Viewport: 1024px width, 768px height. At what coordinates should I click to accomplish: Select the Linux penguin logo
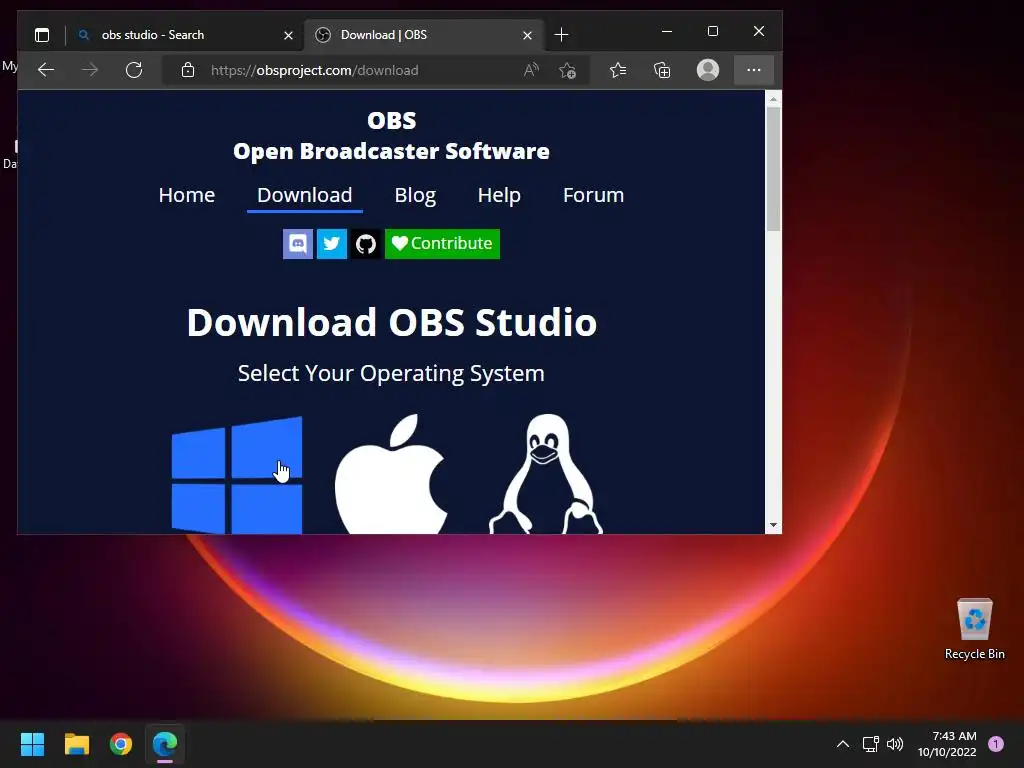(546, 473)
